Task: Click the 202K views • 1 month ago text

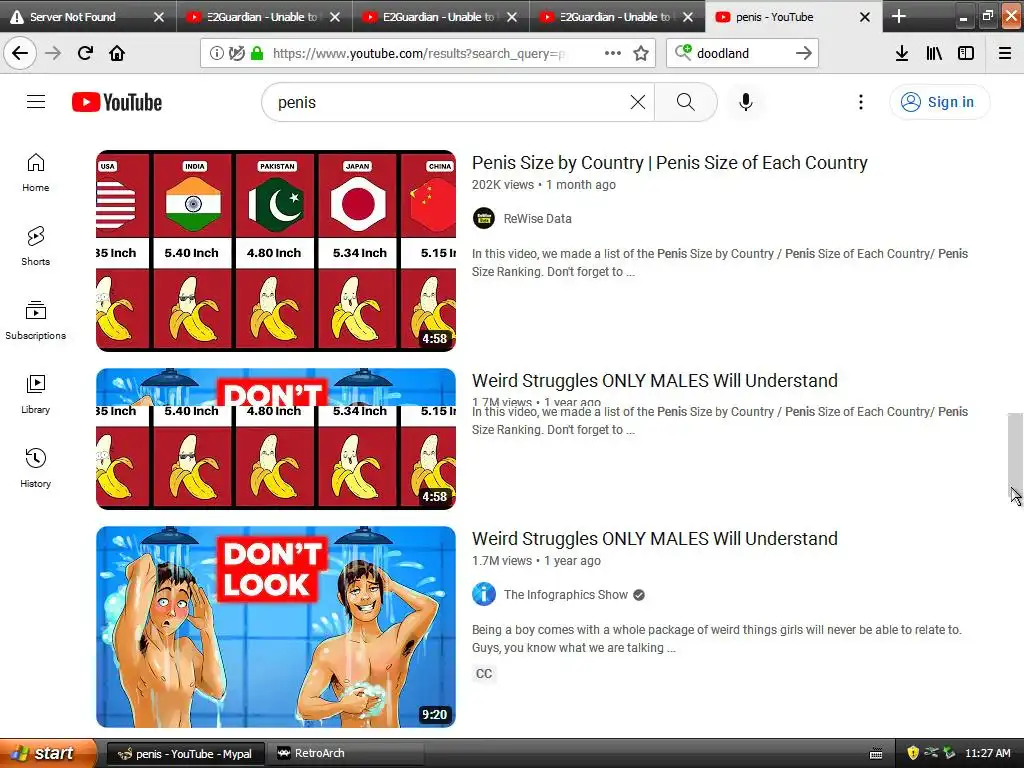Action: [x=543, y=185]
